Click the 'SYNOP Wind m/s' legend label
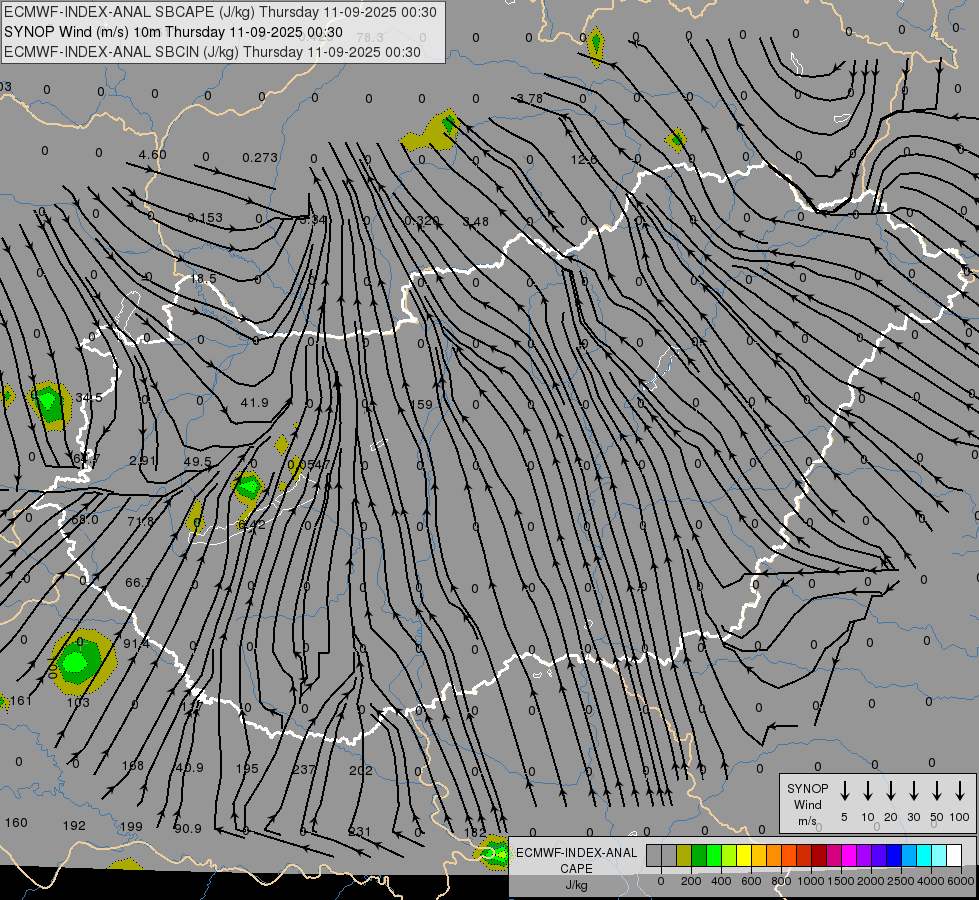This screenshot has height=900, width=979. (807, 804)
